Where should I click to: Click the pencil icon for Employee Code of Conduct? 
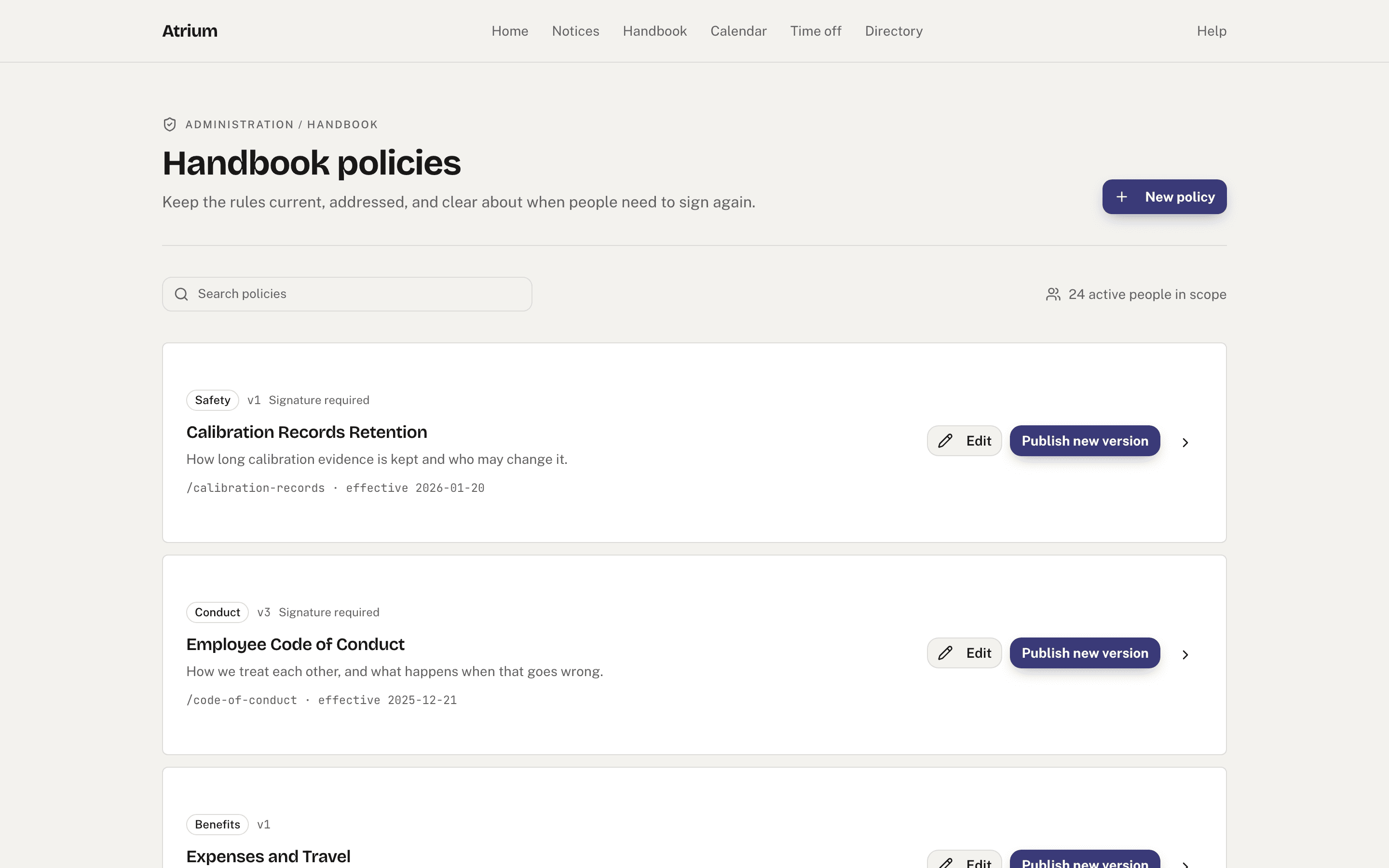[x=945, y=653]
